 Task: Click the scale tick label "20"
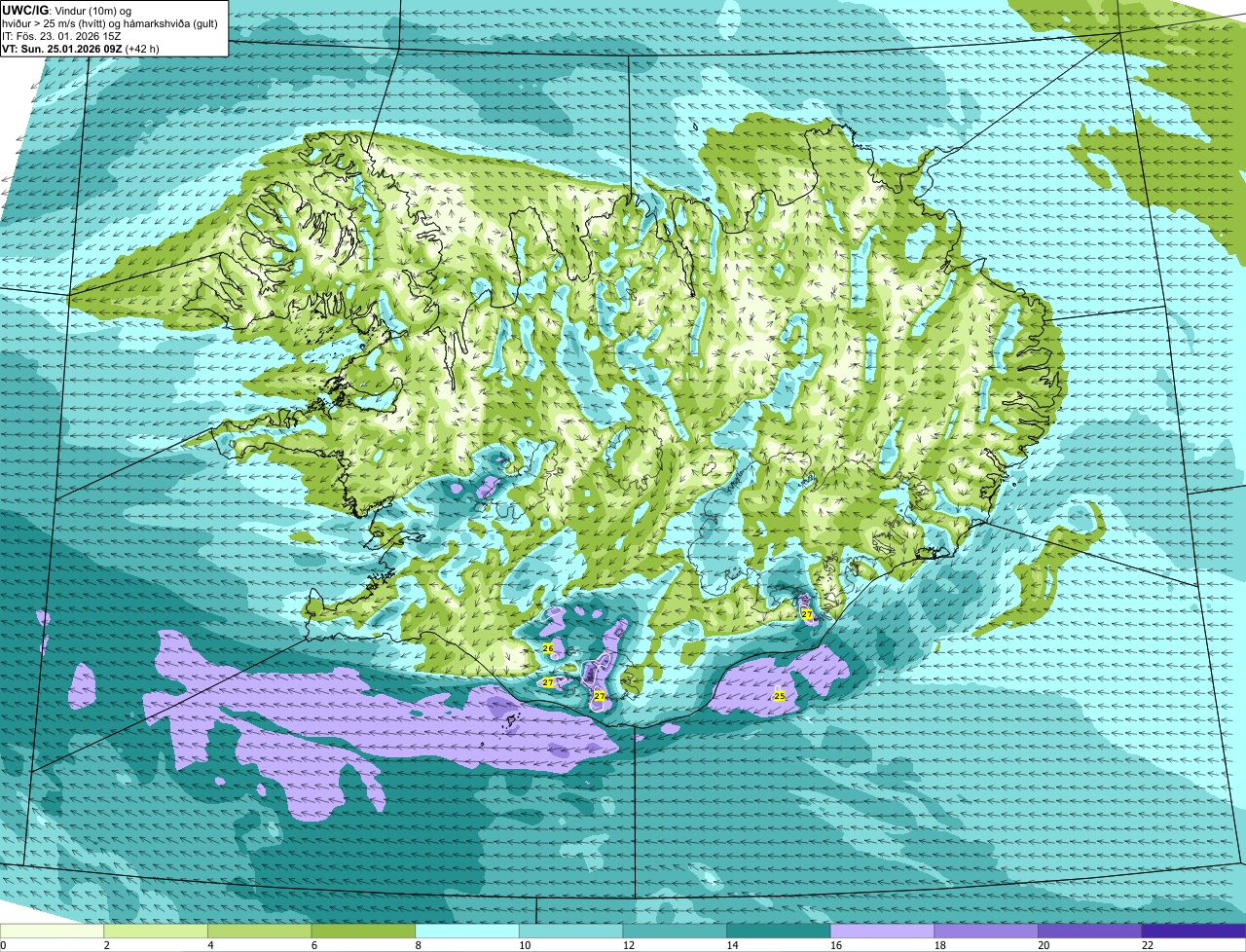click(1044, 945)
